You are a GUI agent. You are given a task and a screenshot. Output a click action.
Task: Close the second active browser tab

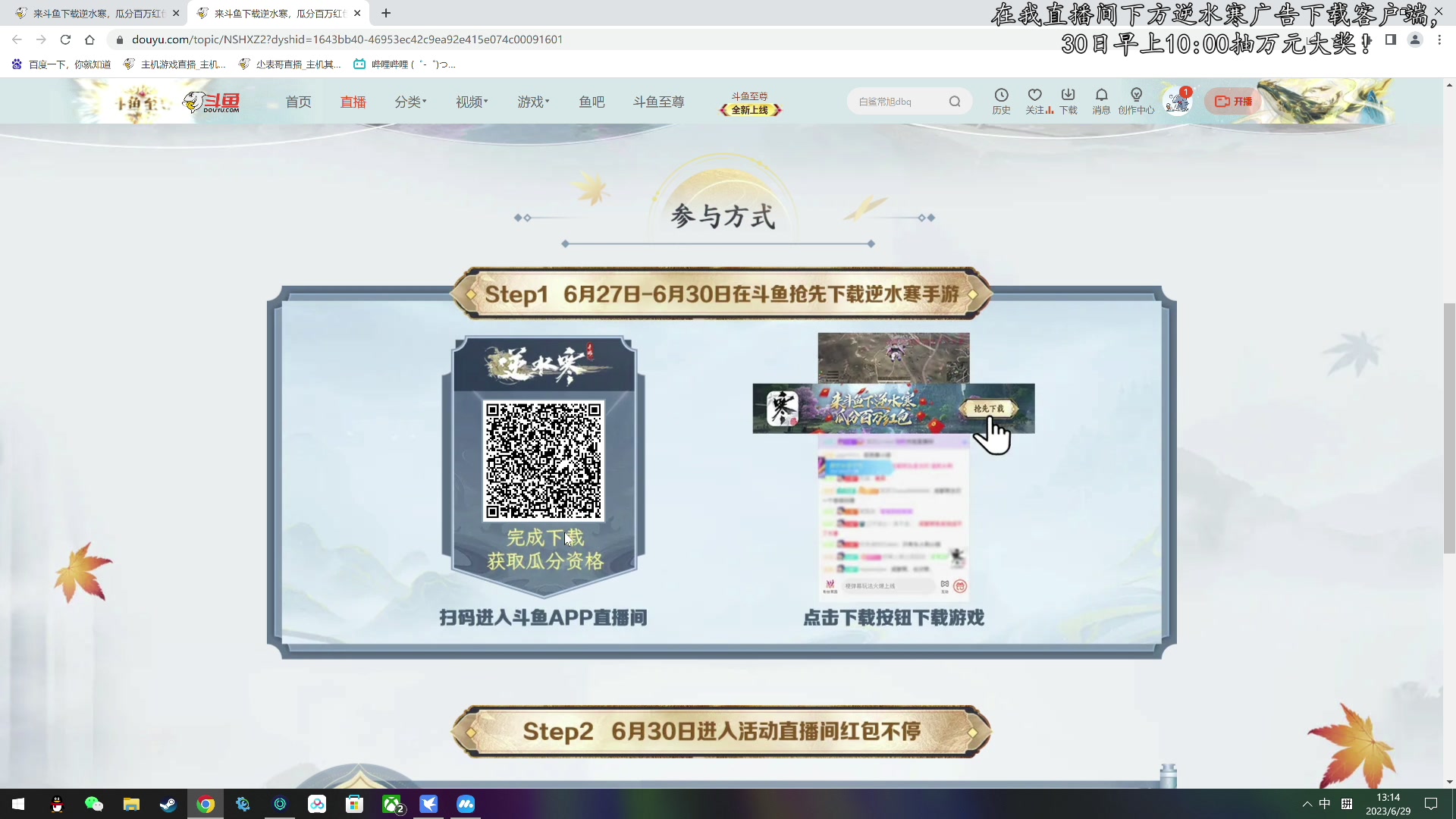click(x=357, y=13)
